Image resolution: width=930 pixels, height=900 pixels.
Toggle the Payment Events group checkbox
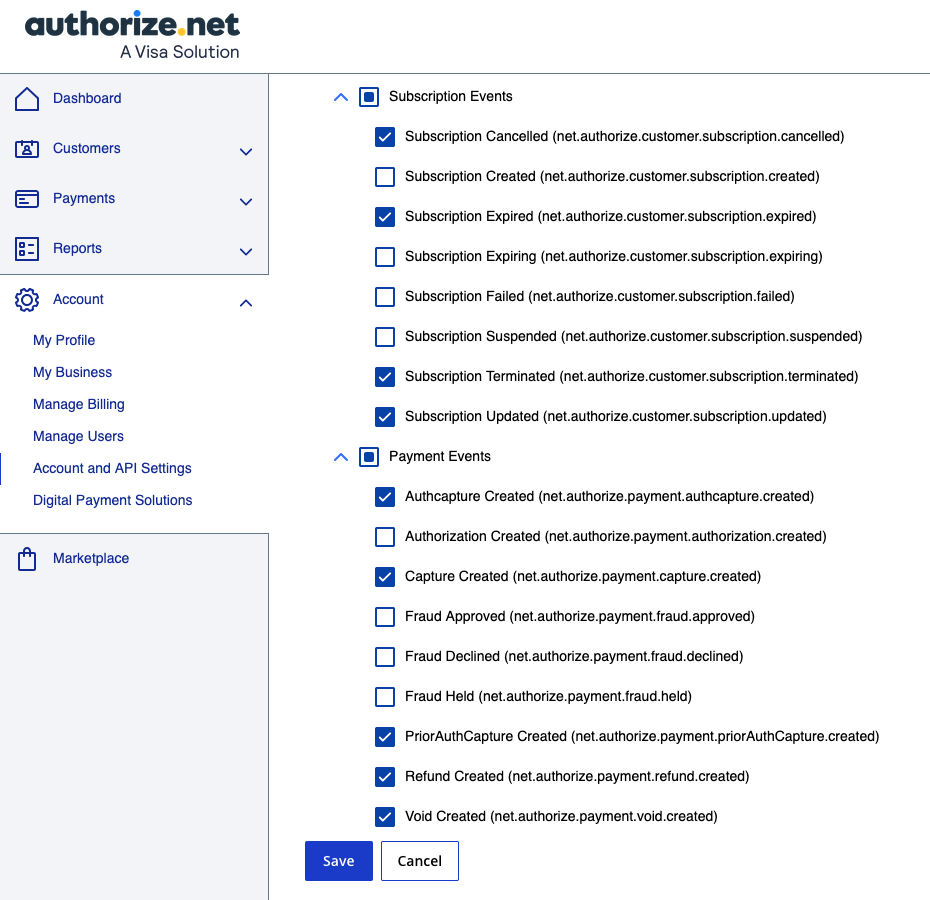click(369, 457)
